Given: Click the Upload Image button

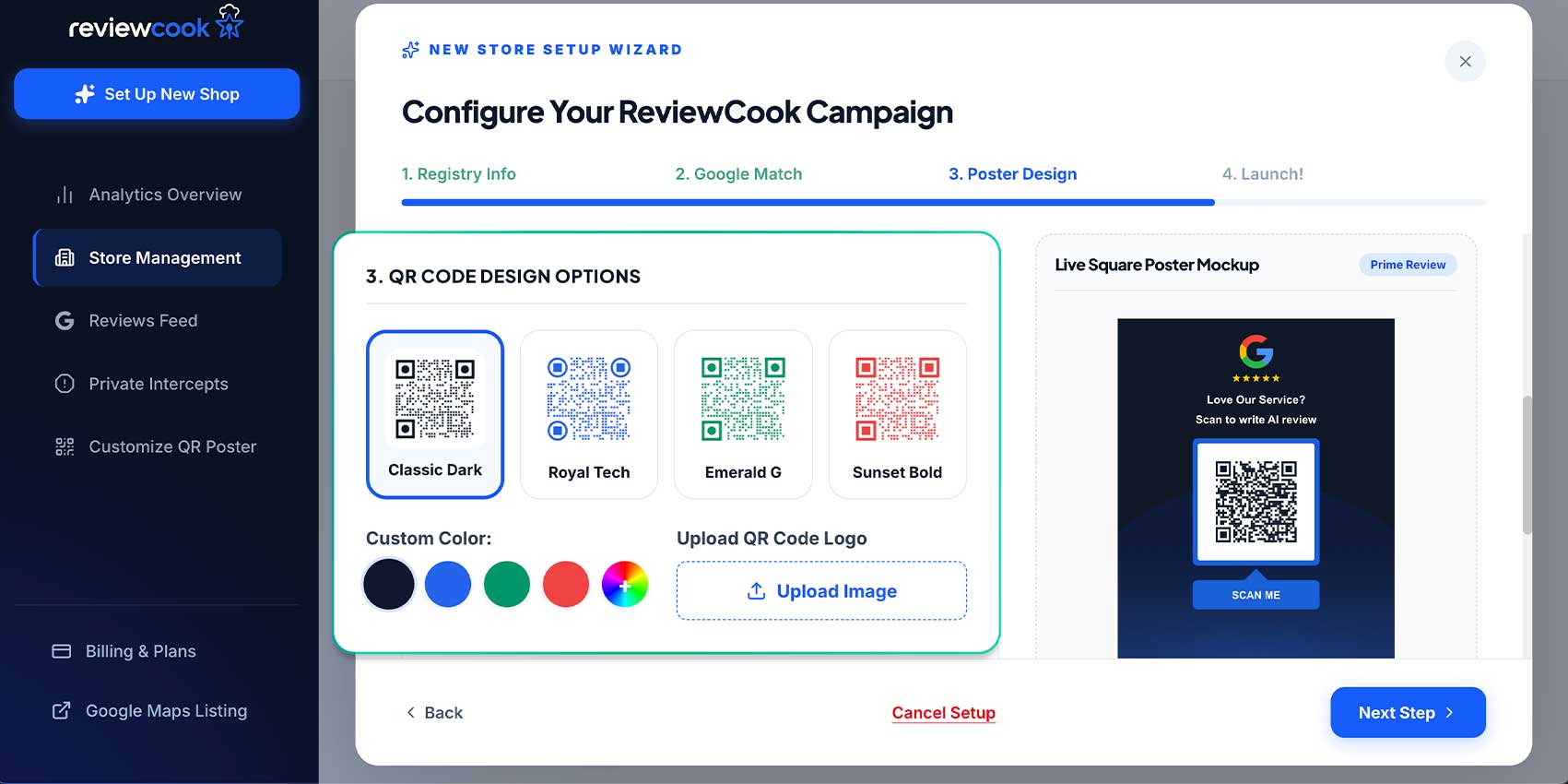Looking at the screenshot, I should tap(821, 590).
